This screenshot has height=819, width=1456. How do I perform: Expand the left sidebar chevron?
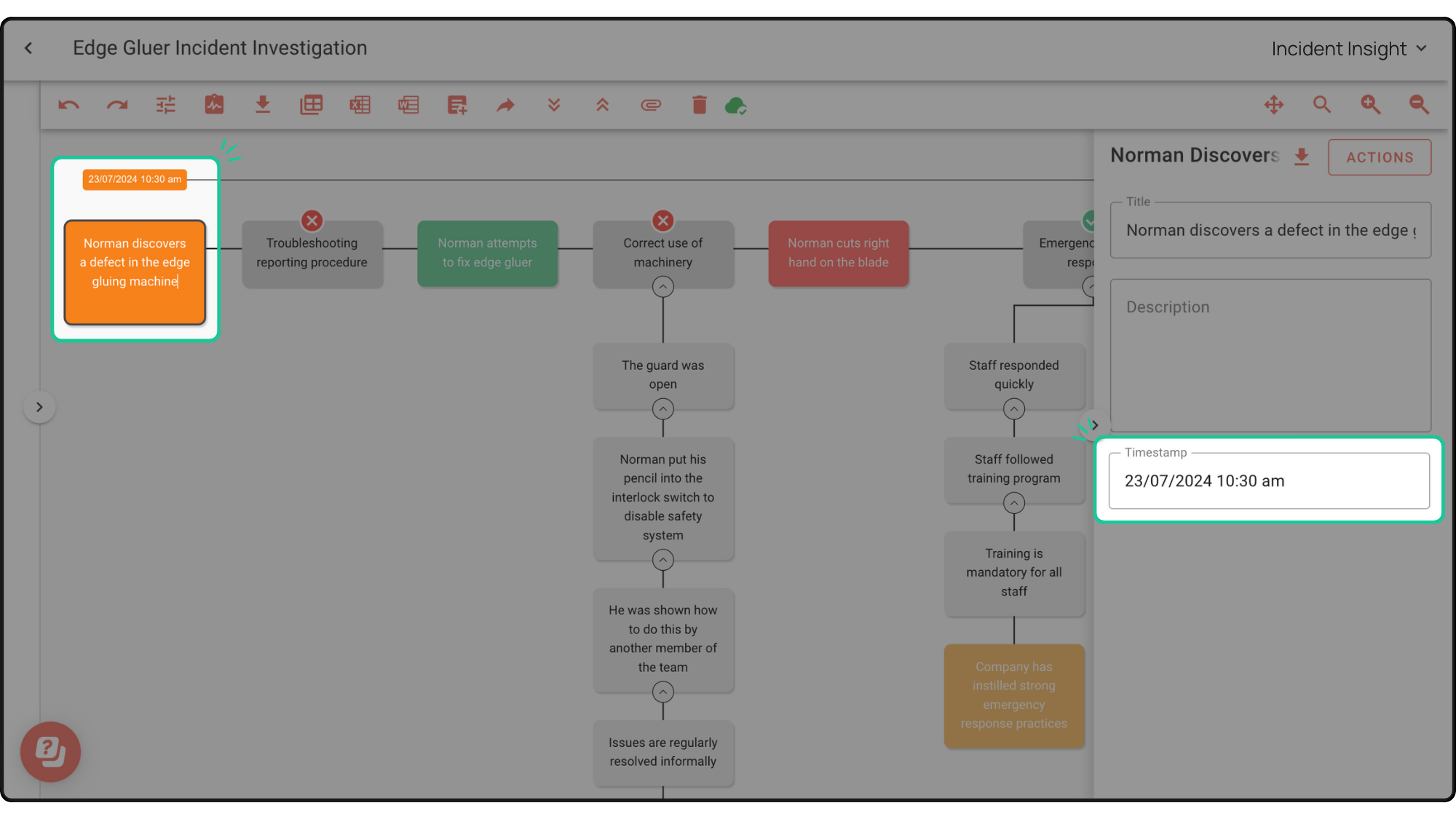(x=40, y=406)
